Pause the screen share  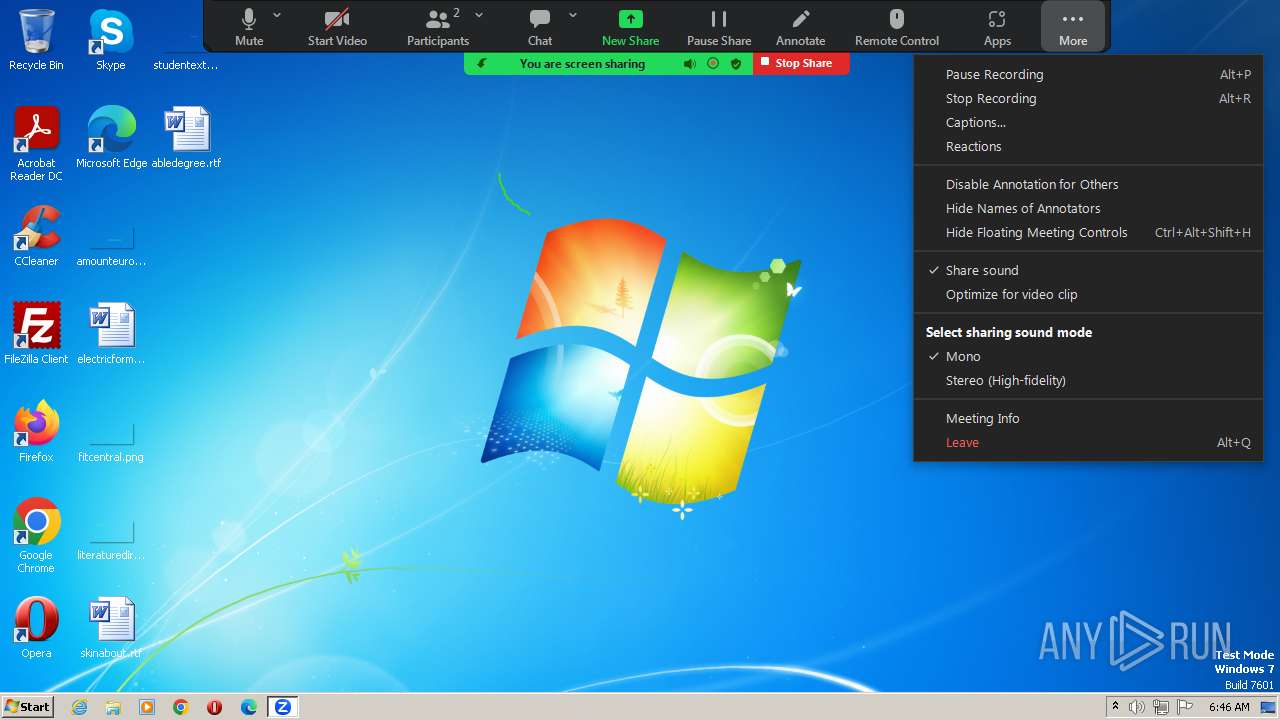(x=719, y=27)
